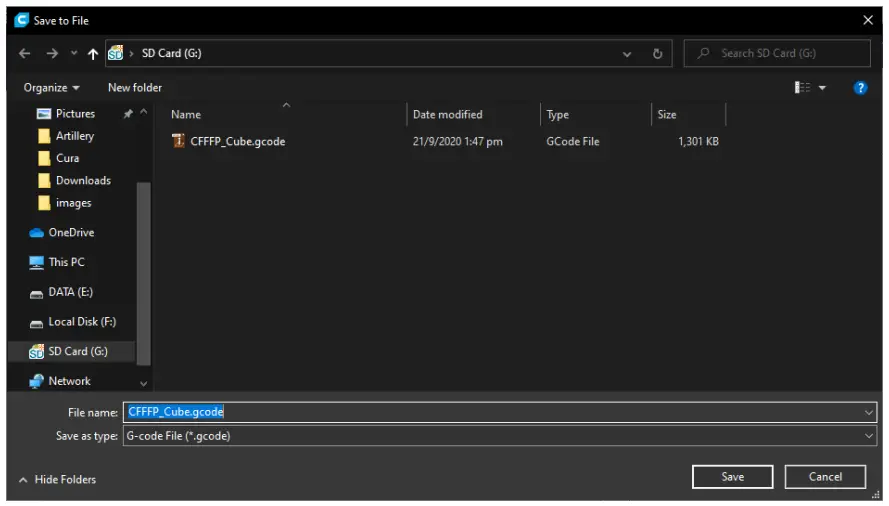Cancel the Save to File dialog

825,477
